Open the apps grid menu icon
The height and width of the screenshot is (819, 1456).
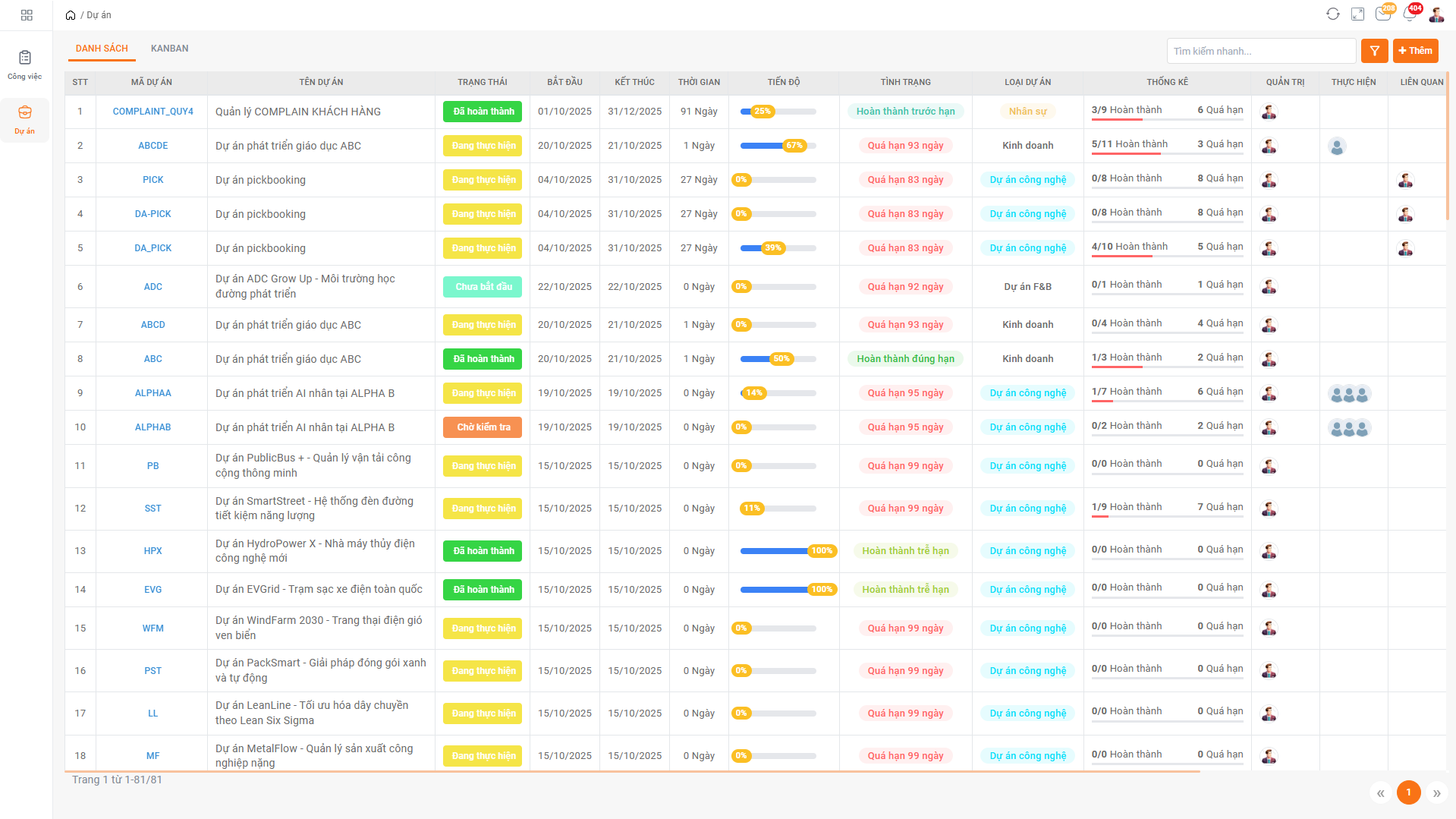(27, 15)
